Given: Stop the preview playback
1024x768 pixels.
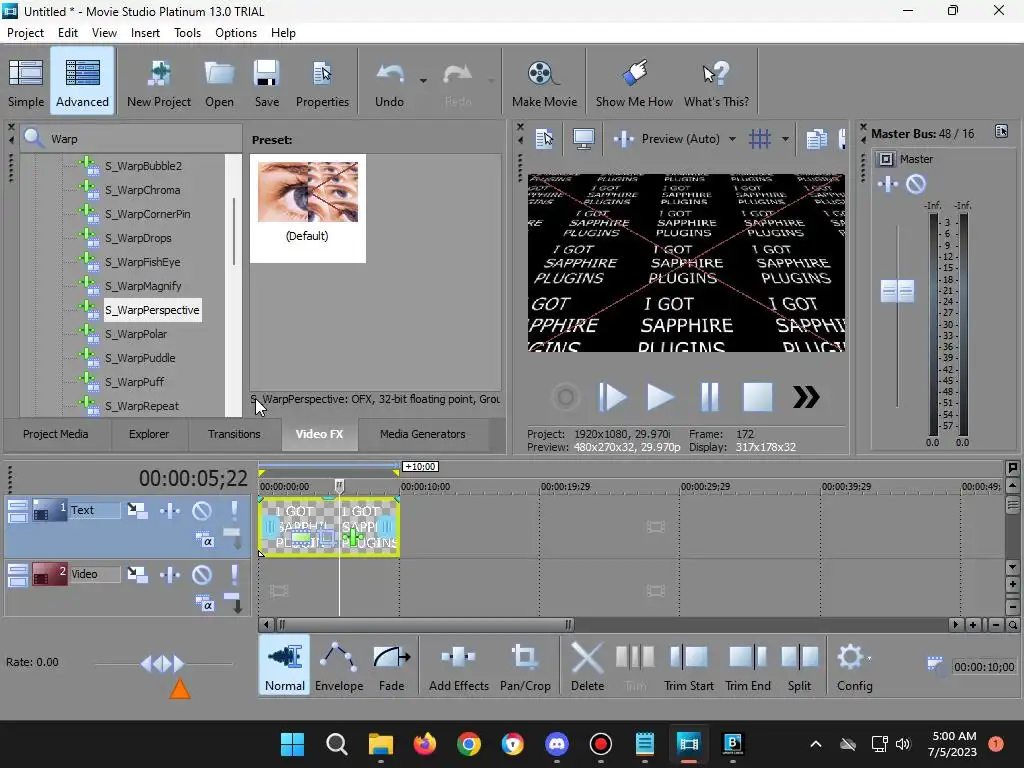Looking at the screenshot, I should pos(758,397).
